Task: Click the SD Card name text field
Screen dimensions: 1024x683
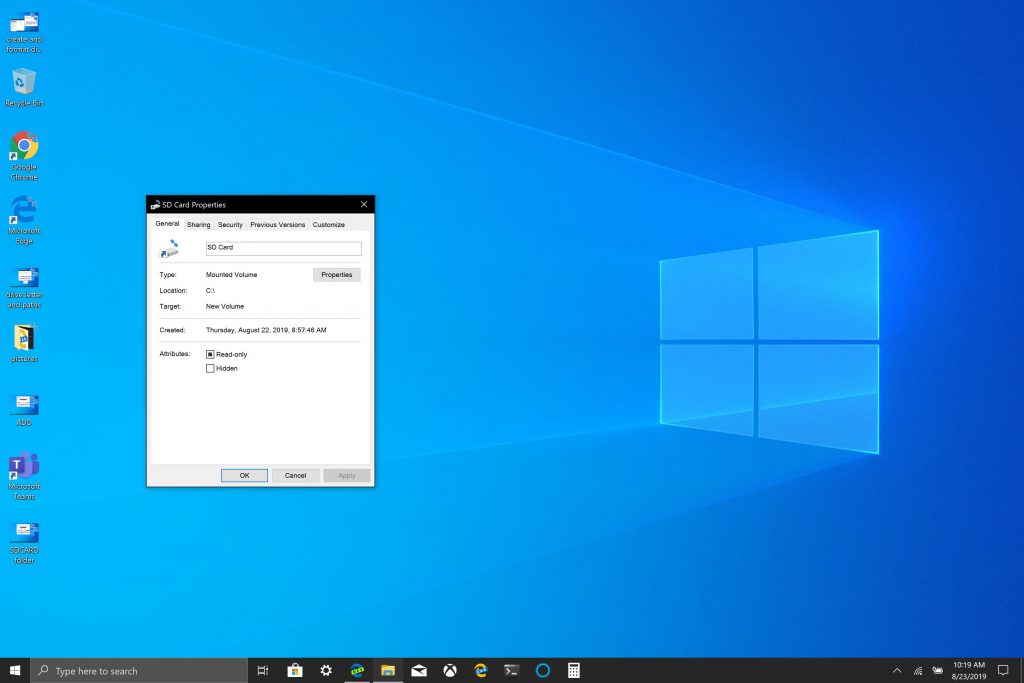Action: click(x=283, y=248)
